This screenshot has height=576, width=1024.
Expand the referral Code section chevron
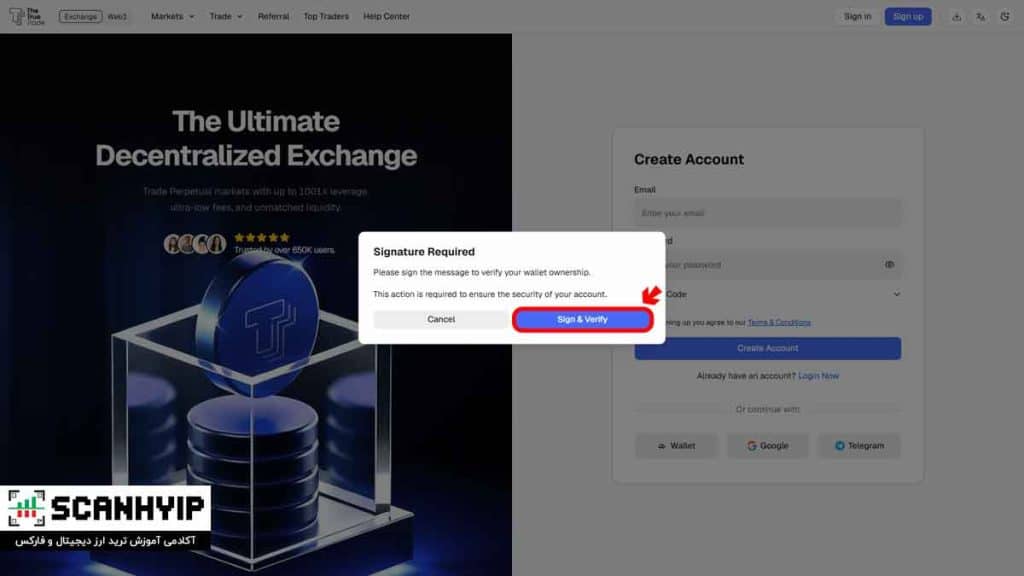point(897,295)
